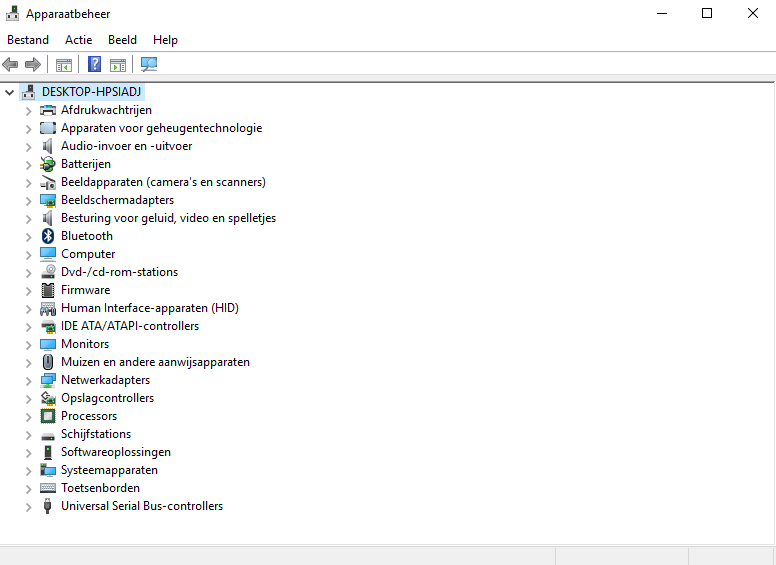Collapse the DESKTOP-HPSIADJ root node
This screenshot has height=565, width=776.
click(9, 92)
